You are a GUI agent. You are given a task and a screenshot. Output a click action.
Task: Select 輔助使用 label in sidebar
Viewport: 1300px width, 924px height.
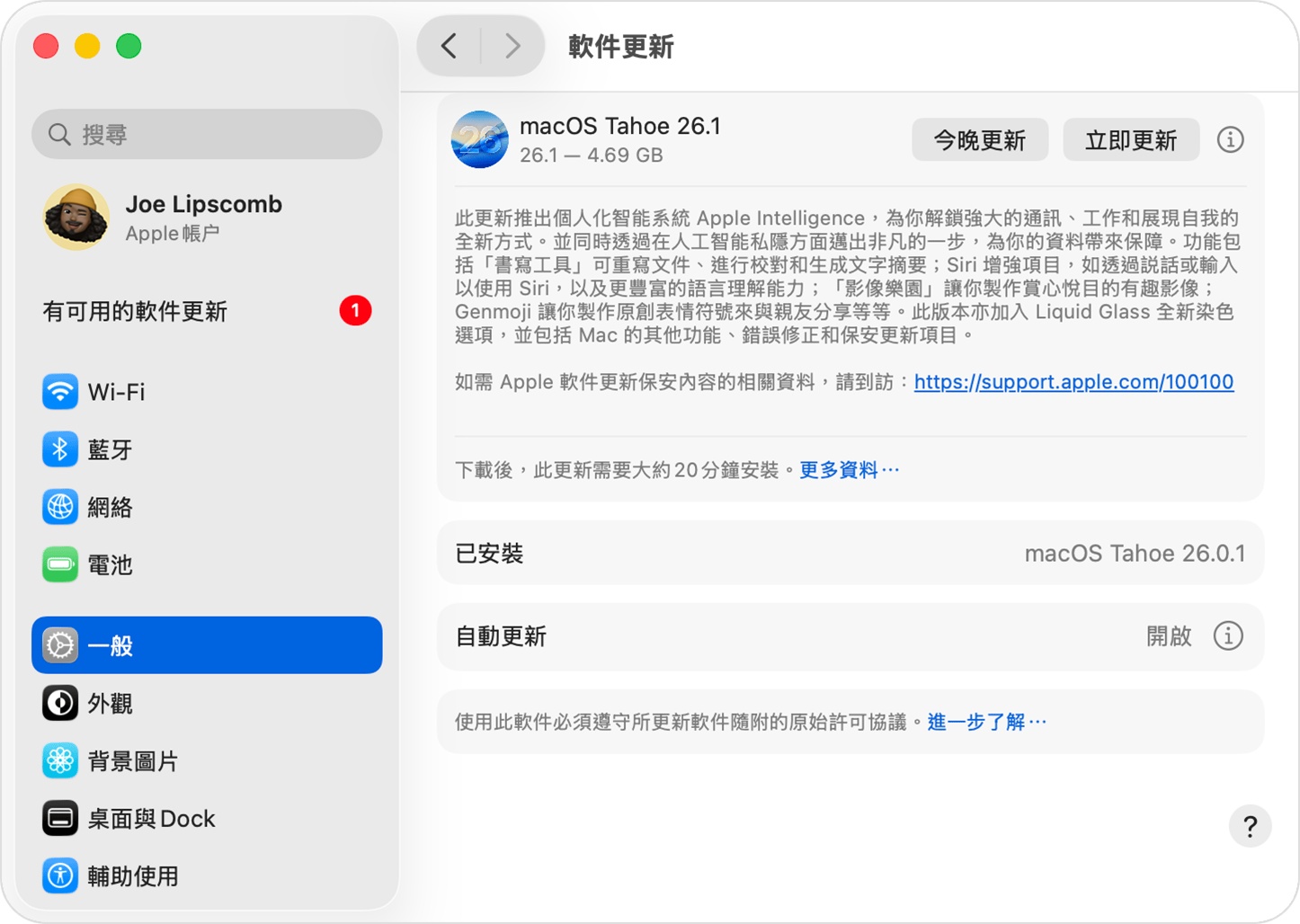click(x=133, y=875)
